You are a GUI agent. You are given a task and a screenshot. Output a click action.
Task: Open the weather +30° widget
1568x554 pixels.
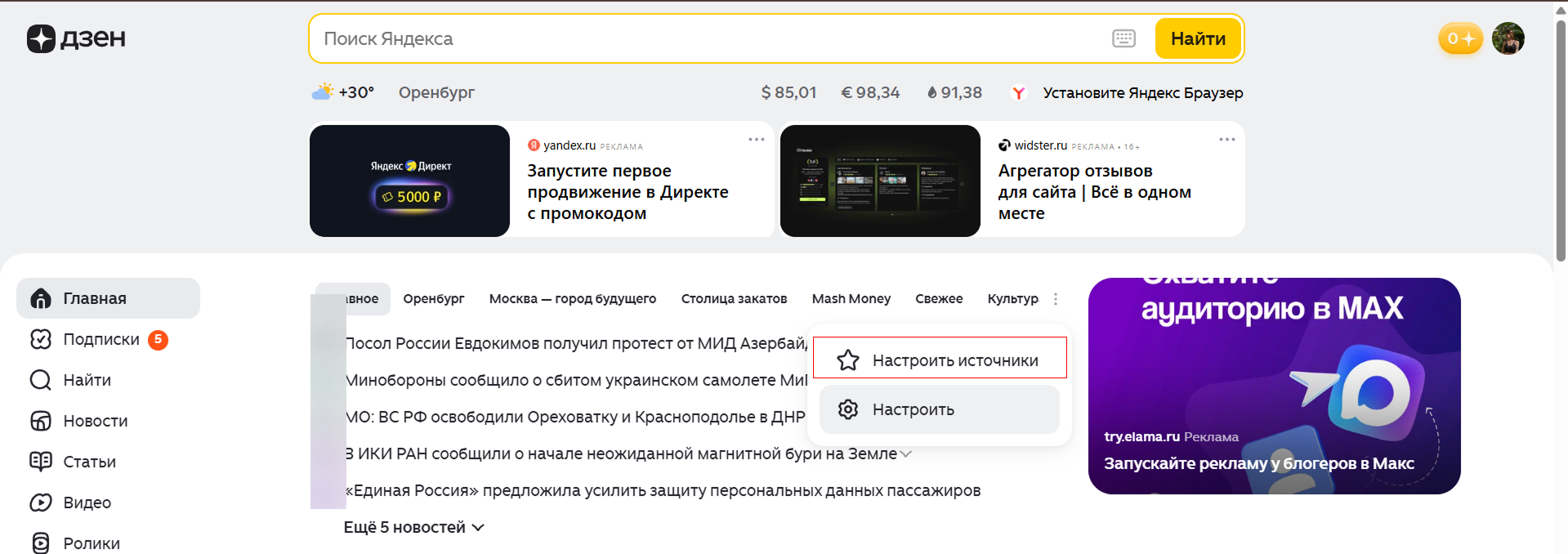click(343, 92)
